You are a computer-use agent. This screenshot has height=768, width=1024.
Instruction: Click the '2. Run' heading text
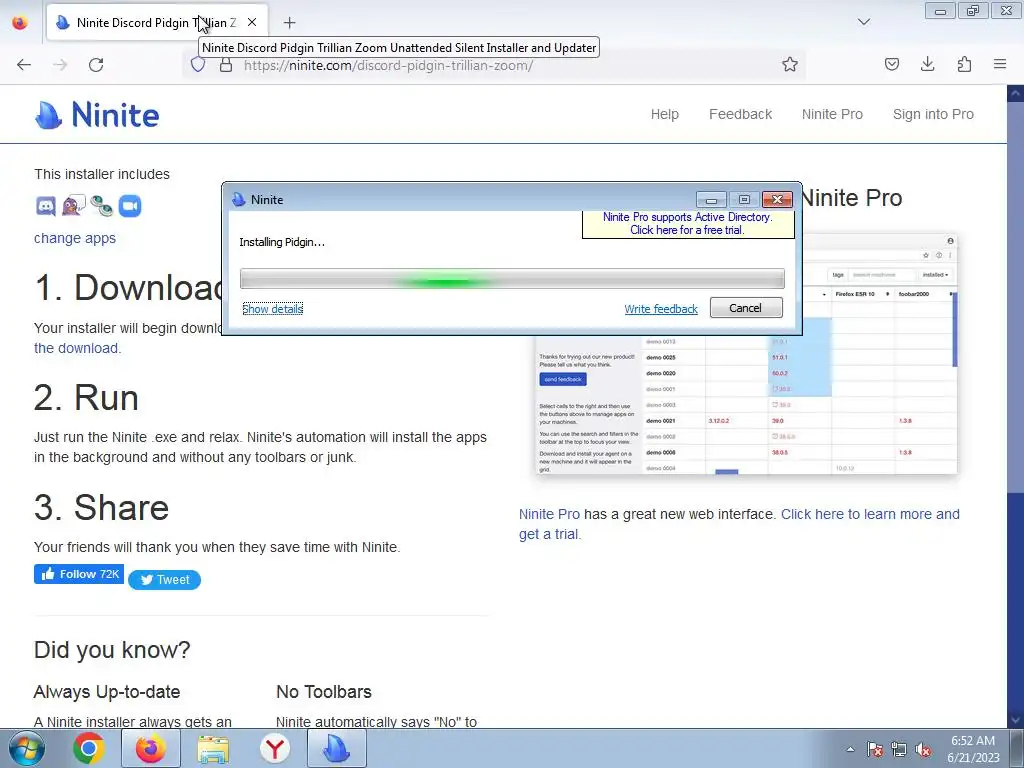(x=86, y=397)
